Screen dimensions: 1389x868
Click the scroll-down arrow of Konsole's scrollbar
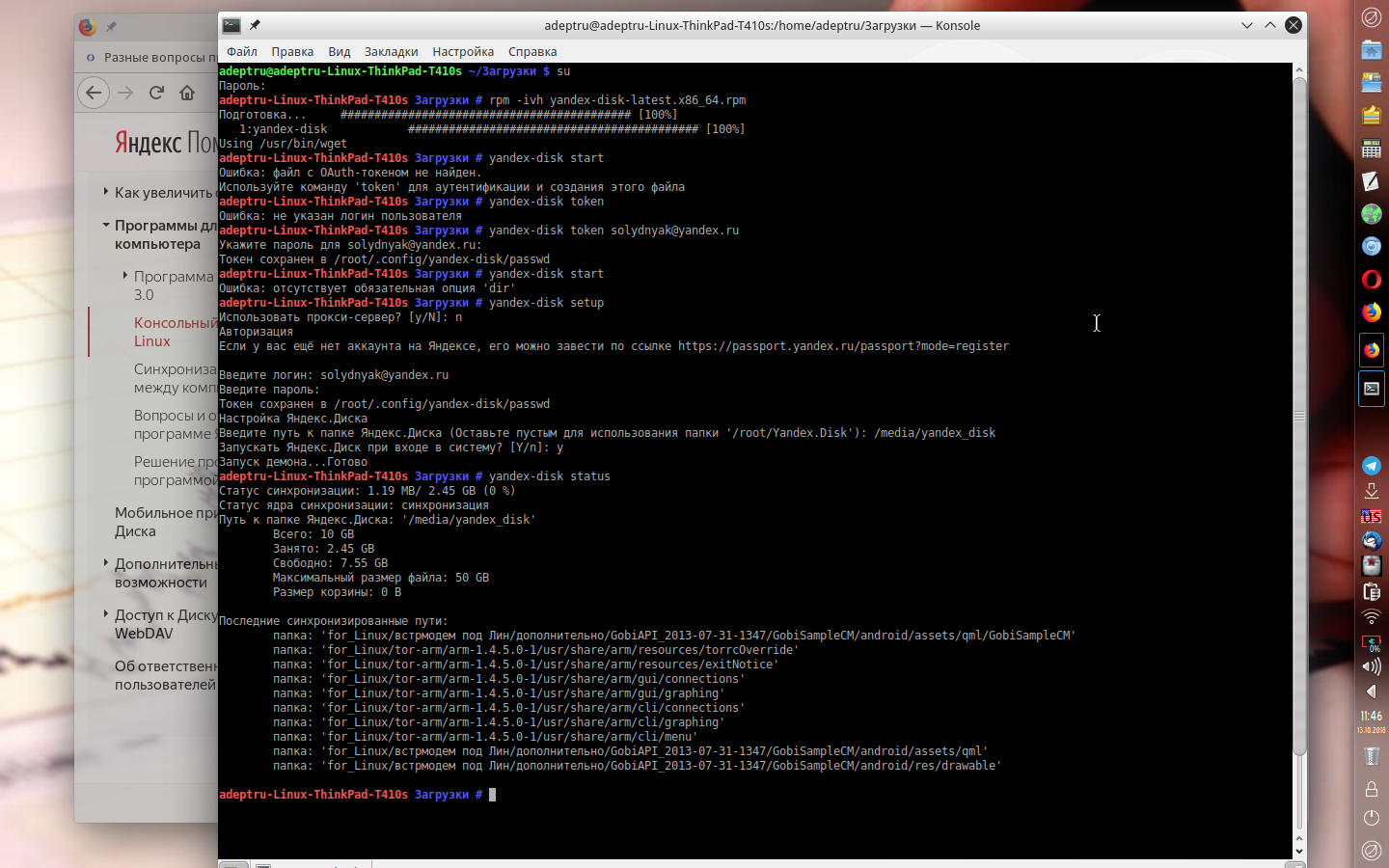click(x=1299, y=851)
